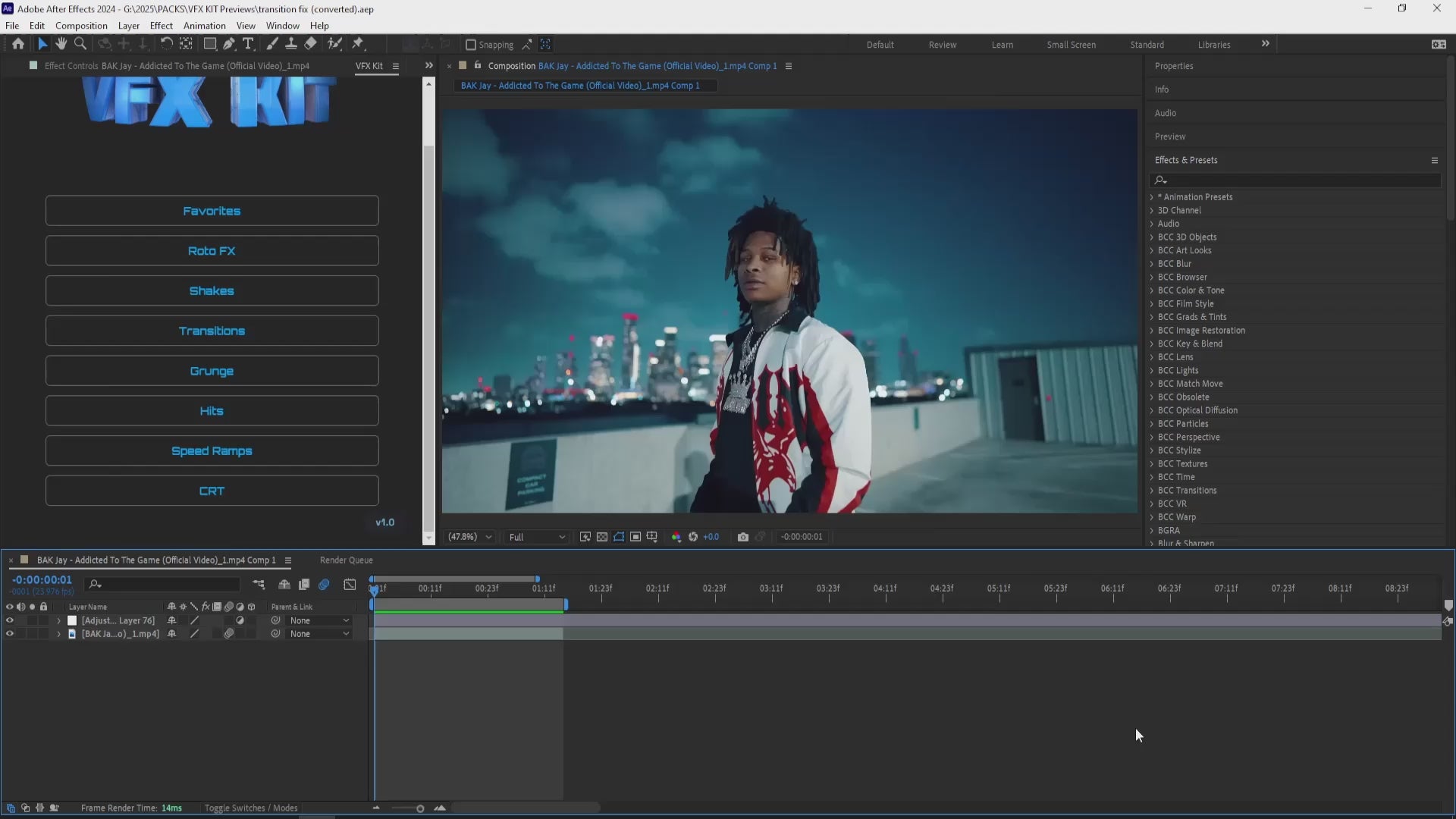The image size is (1456, 819).
Task: Toggle the transparency grid in viewer
Action: coord(602,537)
